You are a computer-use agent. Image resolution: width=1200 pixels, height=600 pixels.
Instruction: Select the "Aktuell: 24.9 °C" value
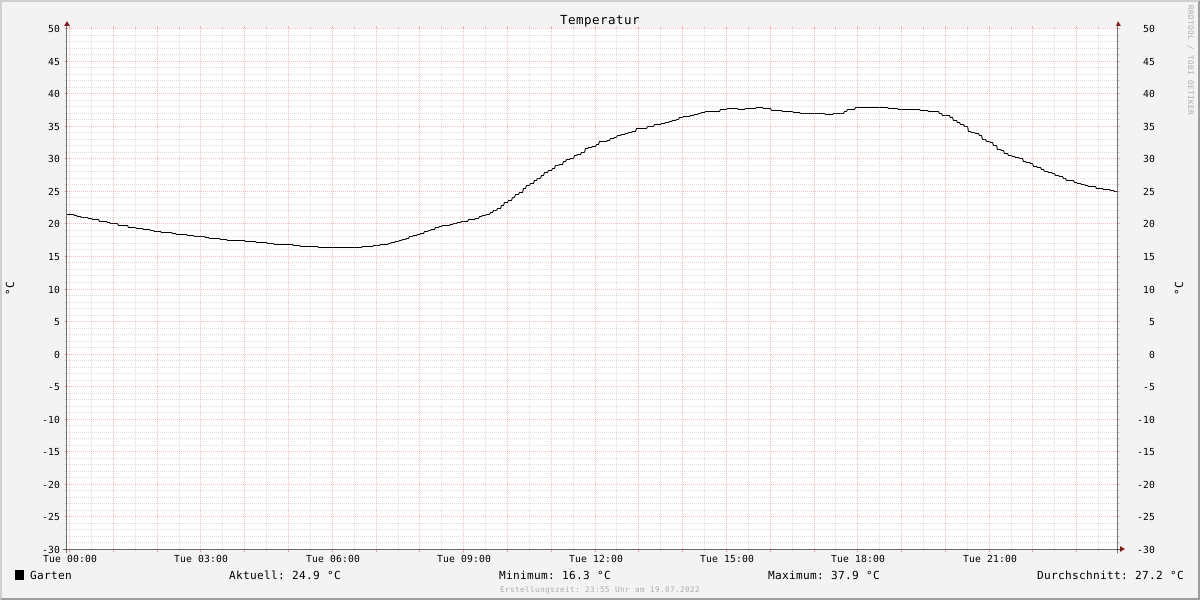tap(285, 575)
